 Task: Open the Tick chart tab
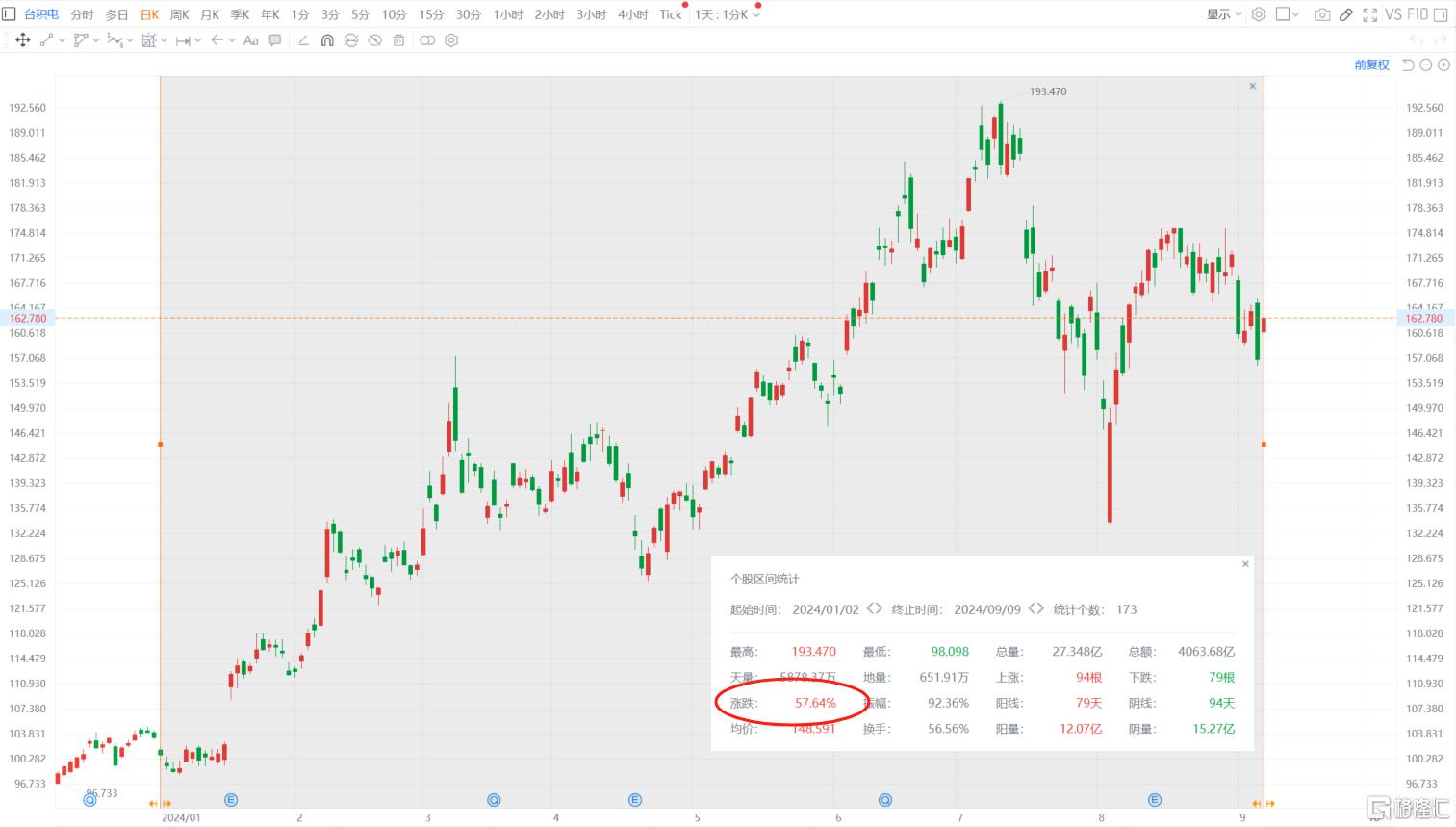point(671,14)
